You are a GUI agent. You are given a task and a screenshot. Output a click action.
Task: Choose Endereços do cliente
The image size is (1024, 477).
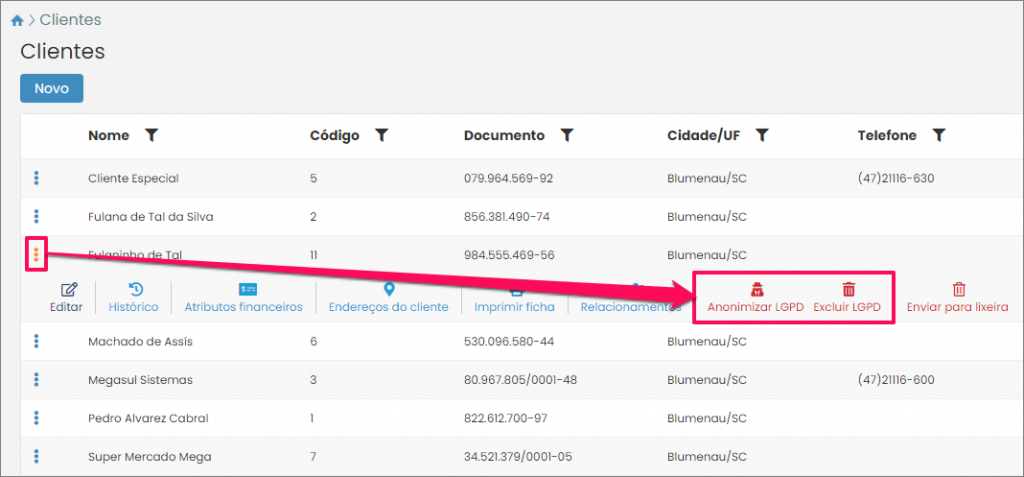click(388, 298)
